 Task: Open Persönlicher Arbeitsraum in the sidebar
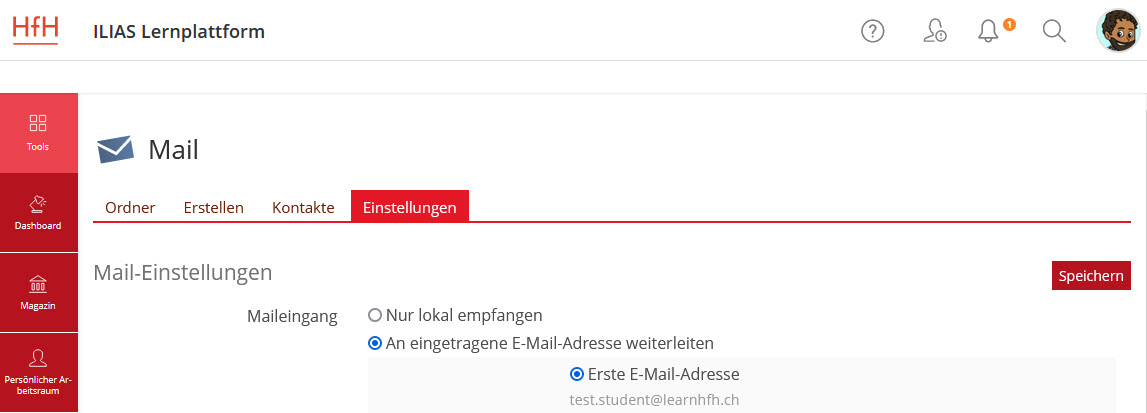point(38,371)
